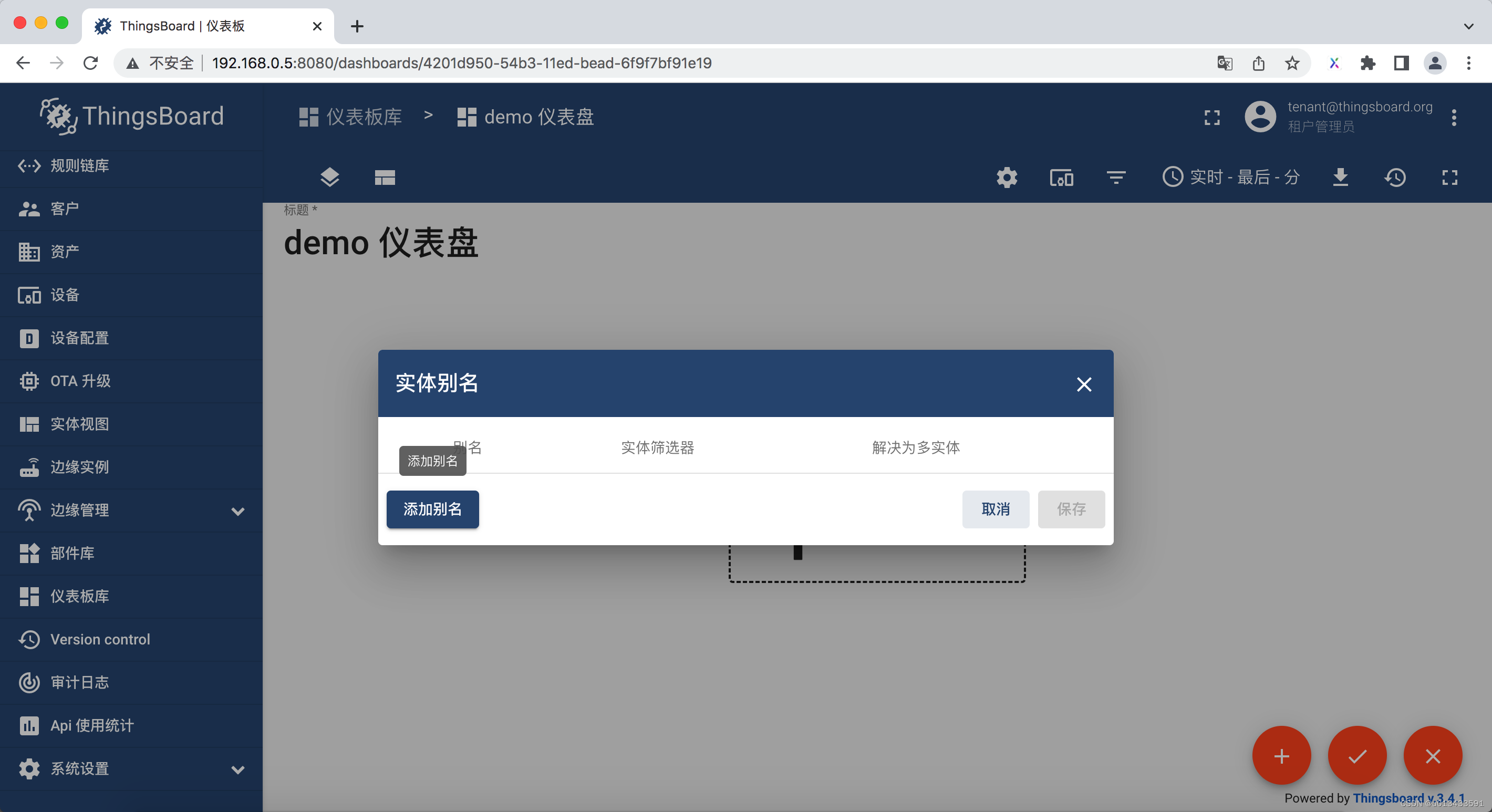
Task: Click the 取消 cancel button
Action: click(996, 509)
